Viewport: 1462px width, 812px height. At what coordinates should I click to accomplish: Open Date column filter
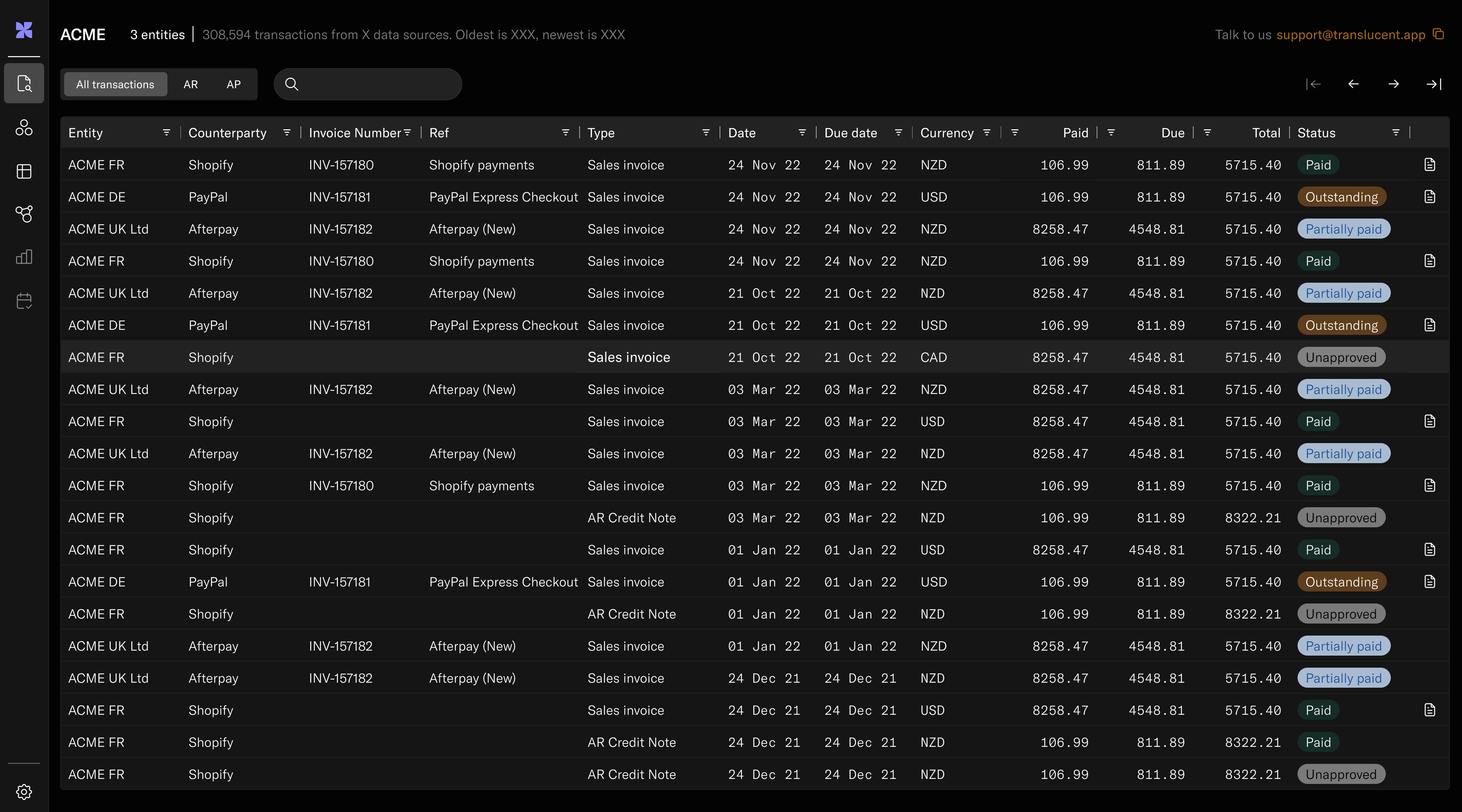802,132
